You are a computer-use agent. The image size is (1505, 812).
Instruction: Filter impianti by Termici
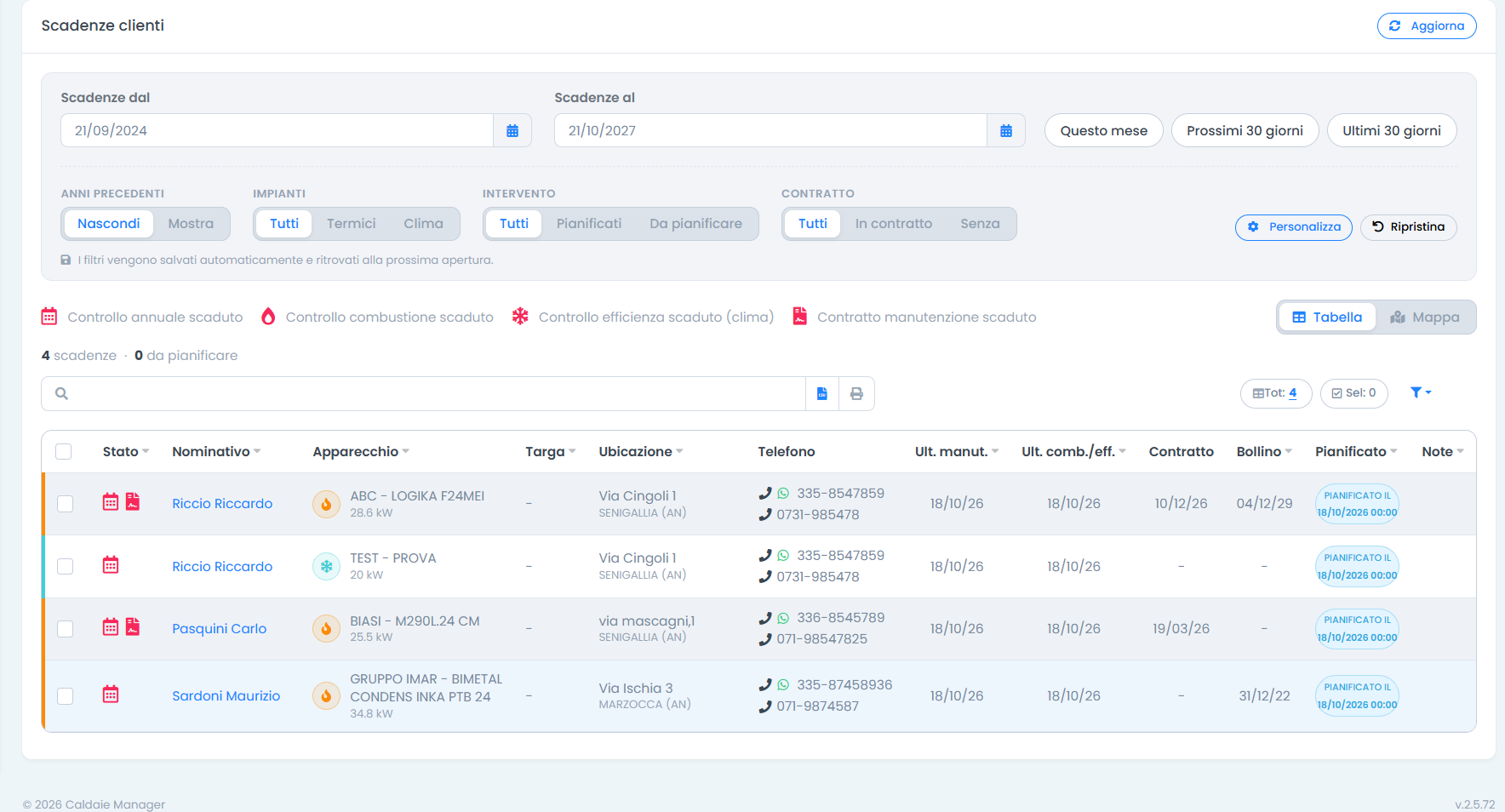point(351,224)
